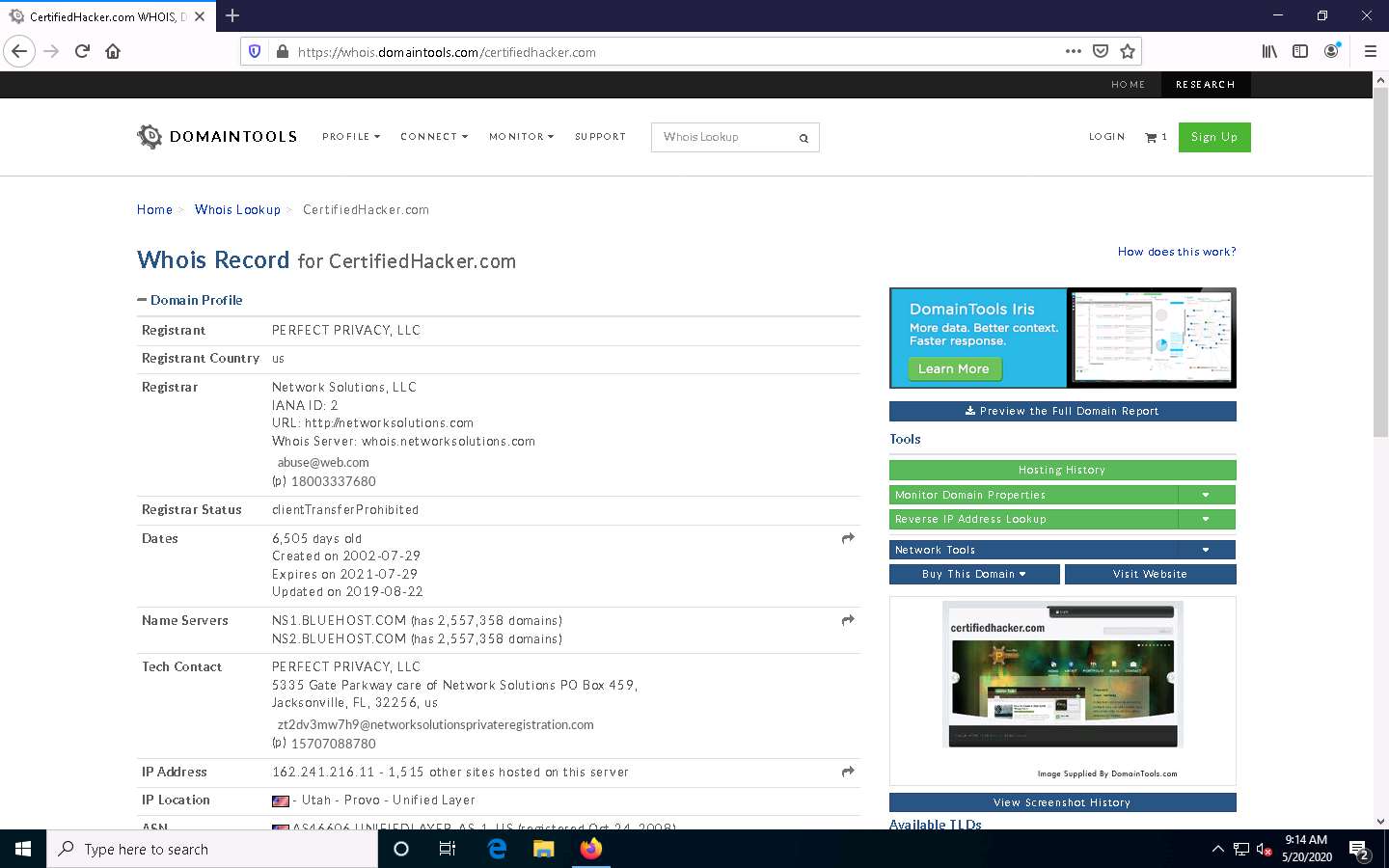Open the Firefox hamburger menu
Screen dimensions: 1389x868
point(1370,51)
